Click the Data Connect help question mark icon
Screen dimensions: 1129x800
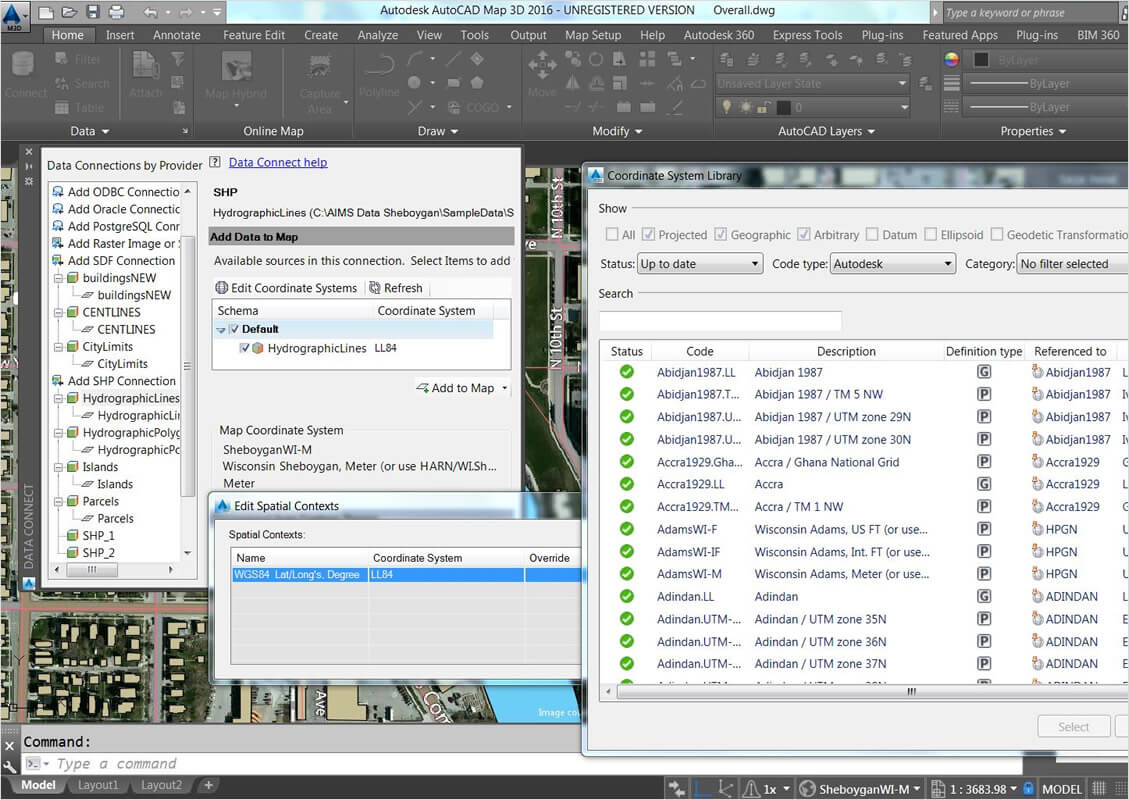[x=215, y=163]
